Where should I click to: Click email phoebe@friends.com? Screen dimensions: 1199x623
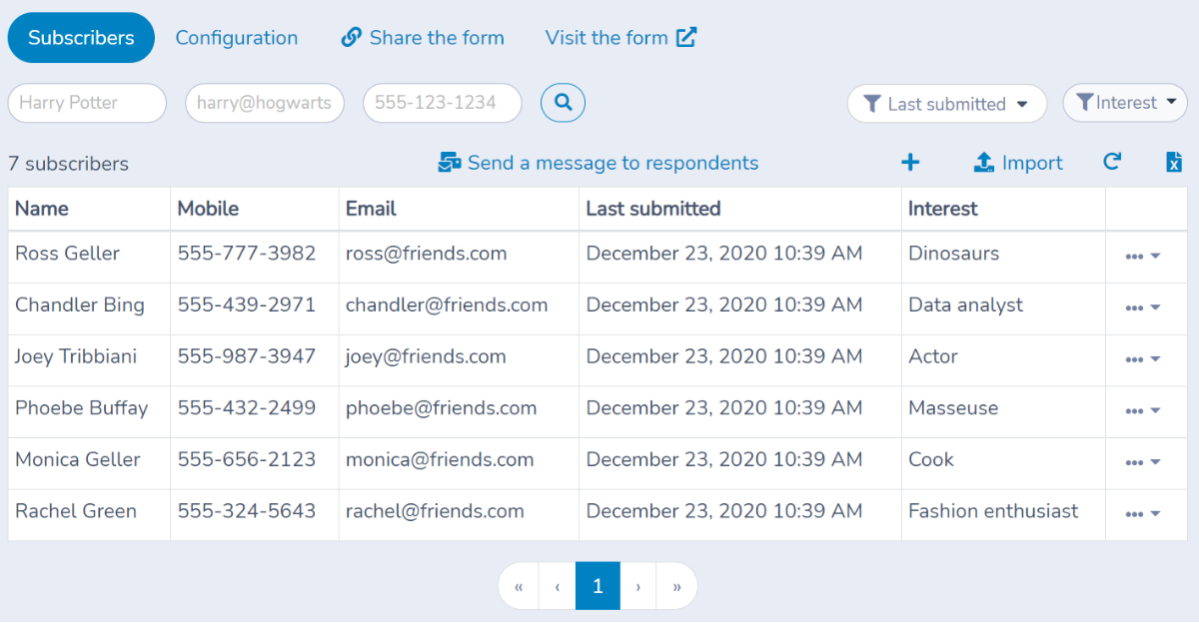click(440, 408)
